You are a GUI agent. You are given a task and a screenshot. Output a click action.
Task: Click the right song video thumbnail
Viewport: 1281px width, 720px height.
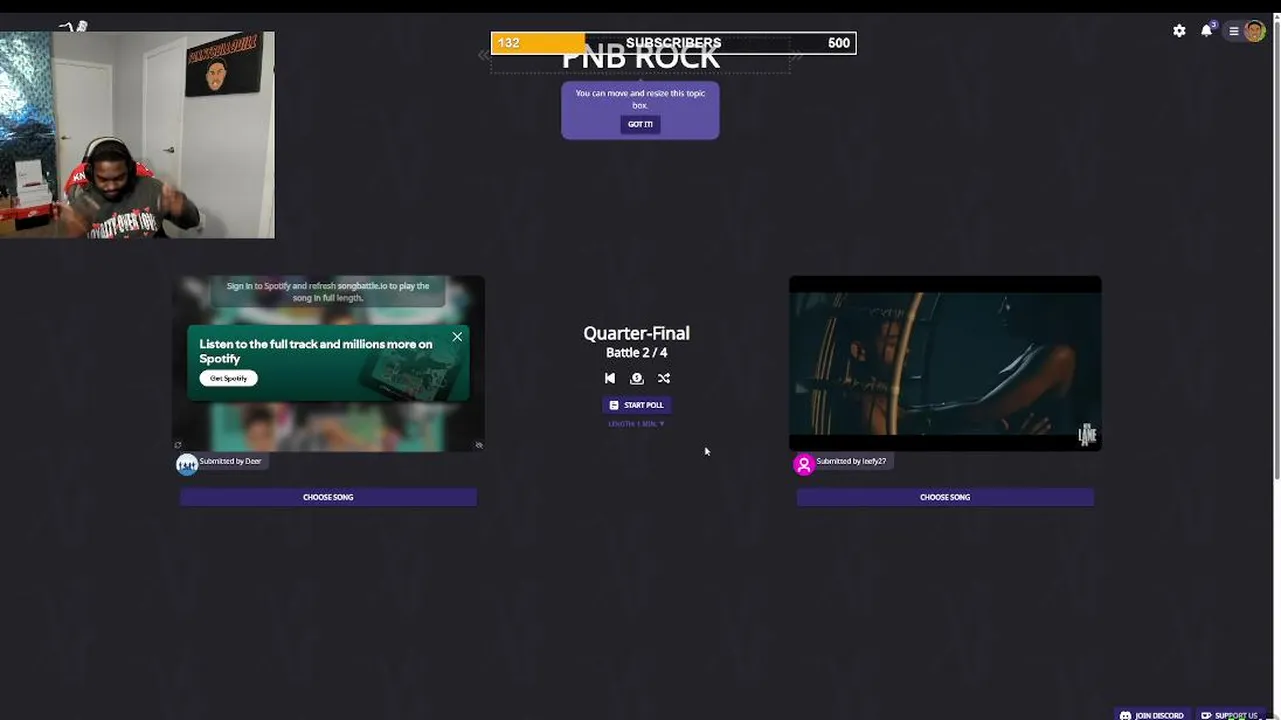(x=945, y=364)
